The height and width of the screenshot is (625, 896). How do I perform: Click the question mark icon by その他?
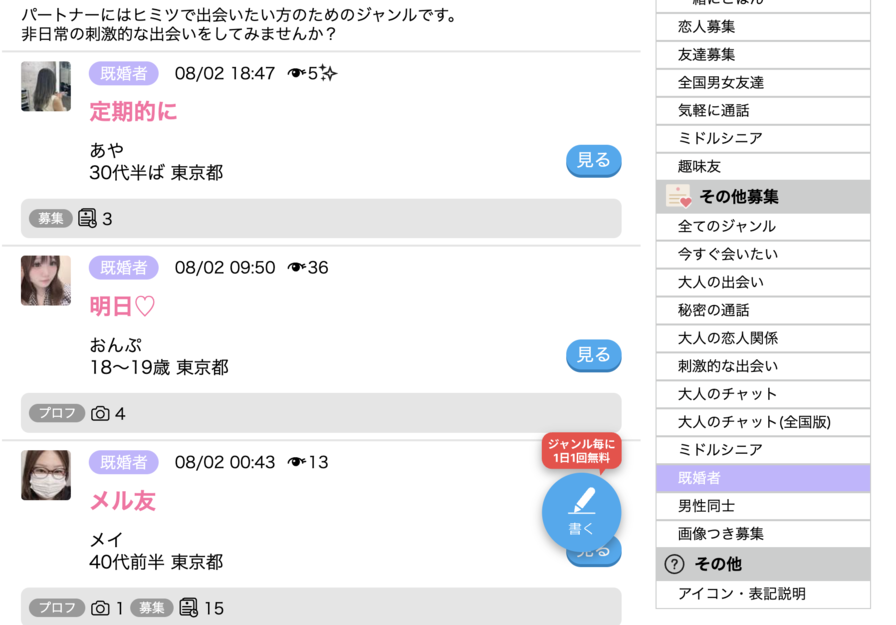pos(674,564)
